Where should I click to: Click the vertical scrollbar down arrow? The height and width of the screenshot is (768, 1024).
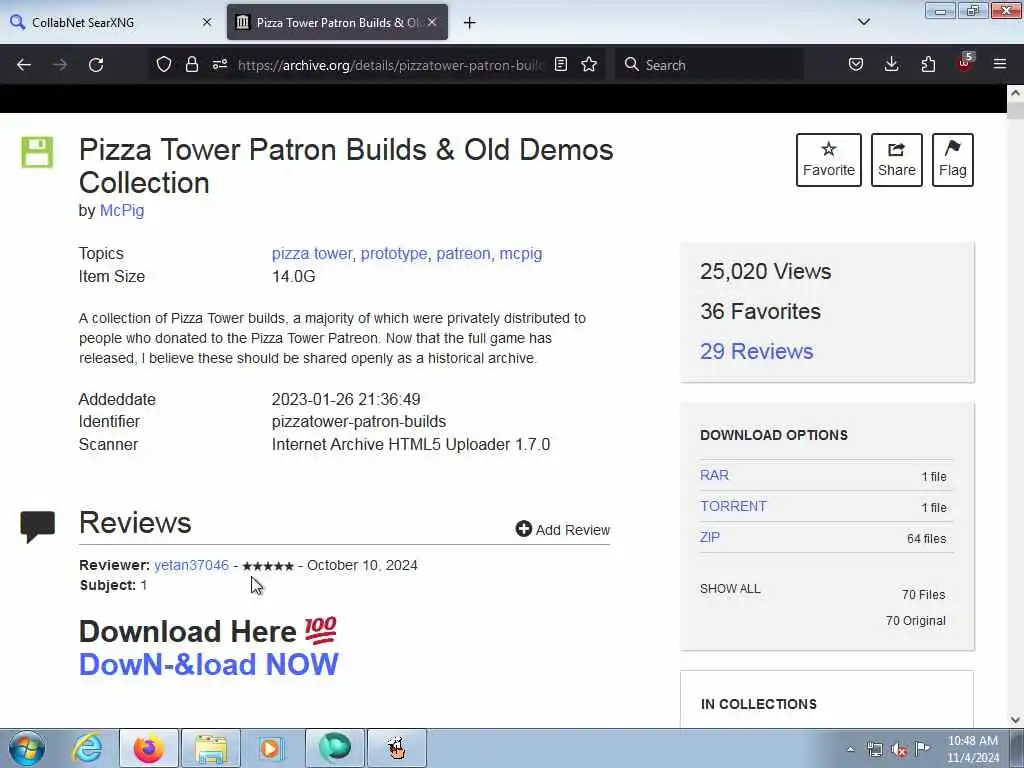pos(1015,720)
